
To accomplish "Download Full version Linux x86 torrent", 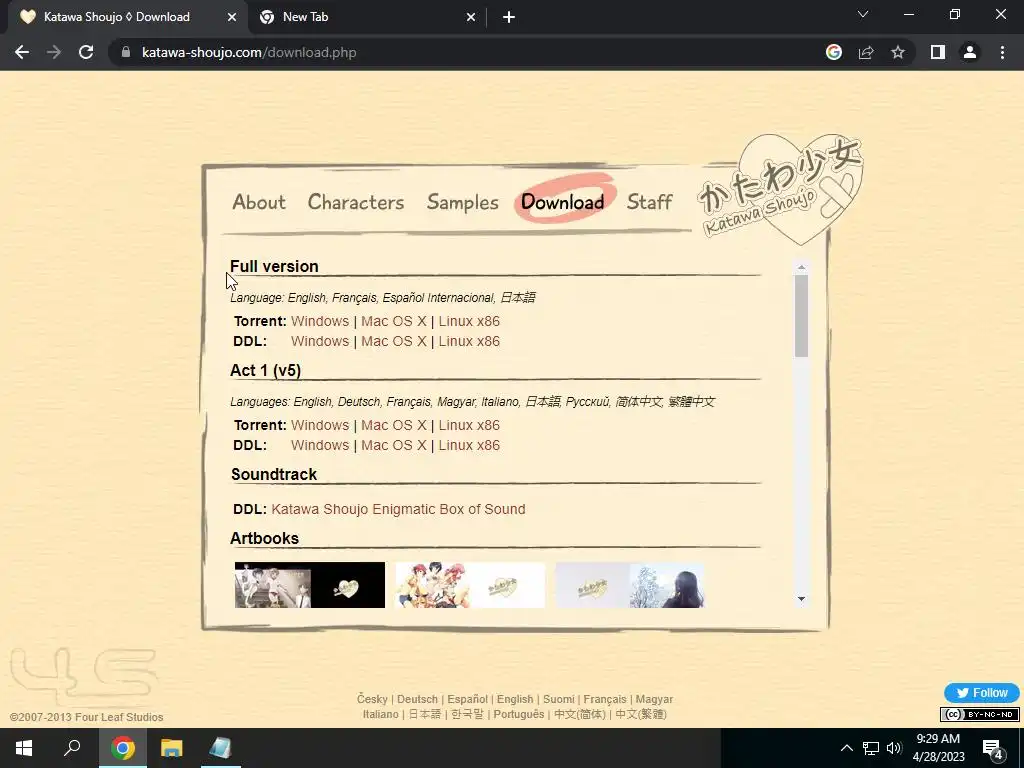I will point(469,321).
